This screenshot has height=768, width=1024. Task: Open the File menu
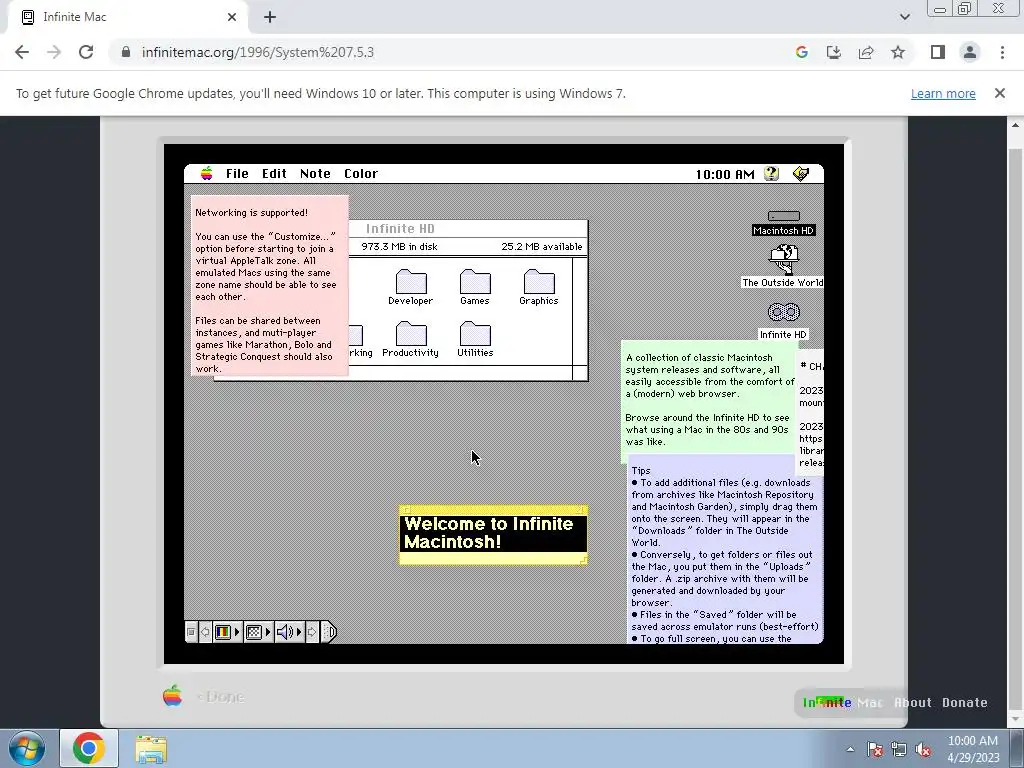pyautogui.click(x=237, y=174)
